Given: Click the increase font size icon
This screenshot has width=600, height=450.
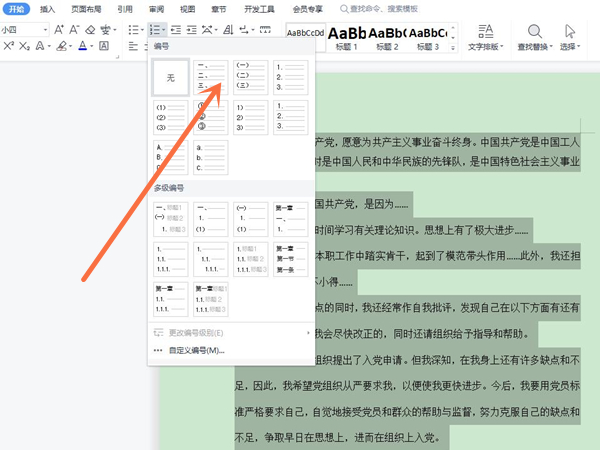Looking at the screenshot, I should [58, 30].
